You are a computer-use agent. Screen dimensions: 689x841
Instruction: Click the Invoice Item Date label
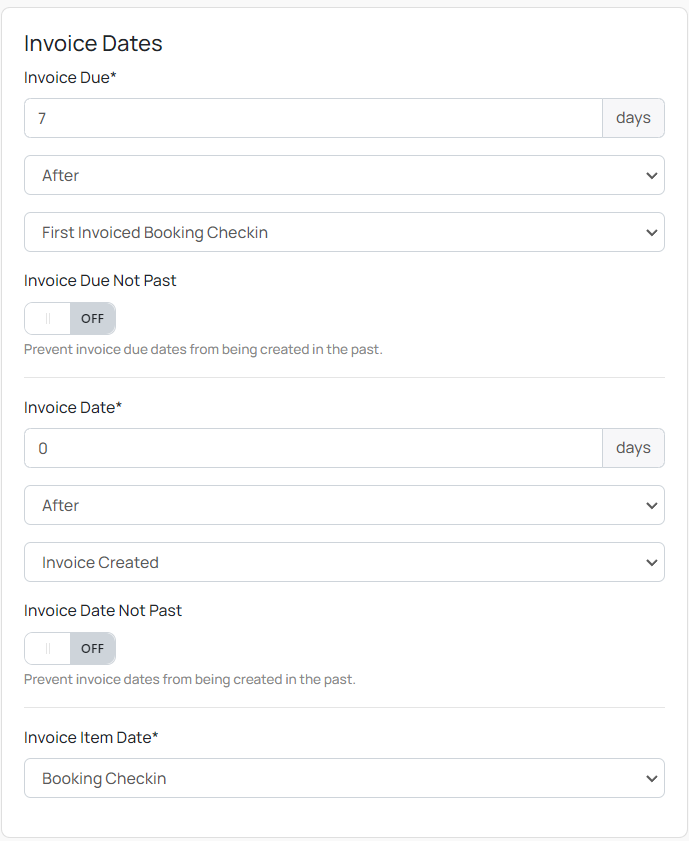91,737
